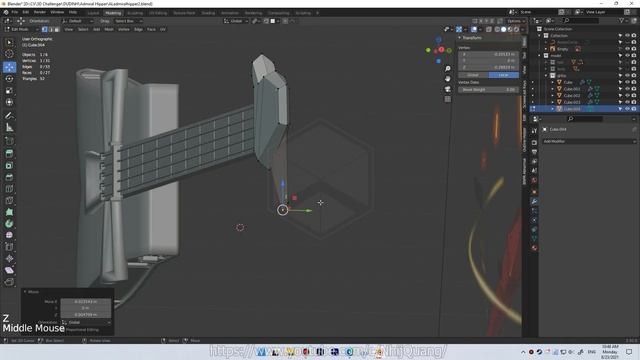640x360 pixels.
Task: Select the Add Cube tool
Action: 9,141
